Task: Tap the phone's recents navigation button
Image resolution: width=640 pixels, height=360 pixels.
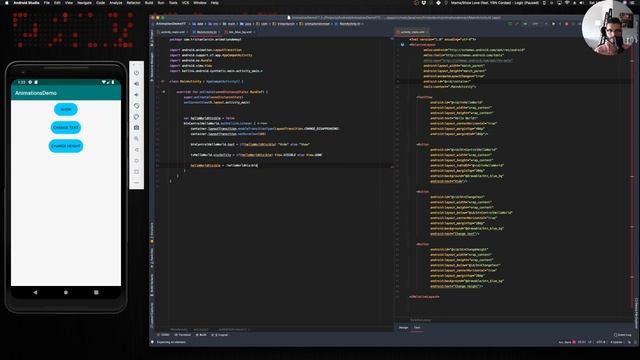Action: (96, 292)
